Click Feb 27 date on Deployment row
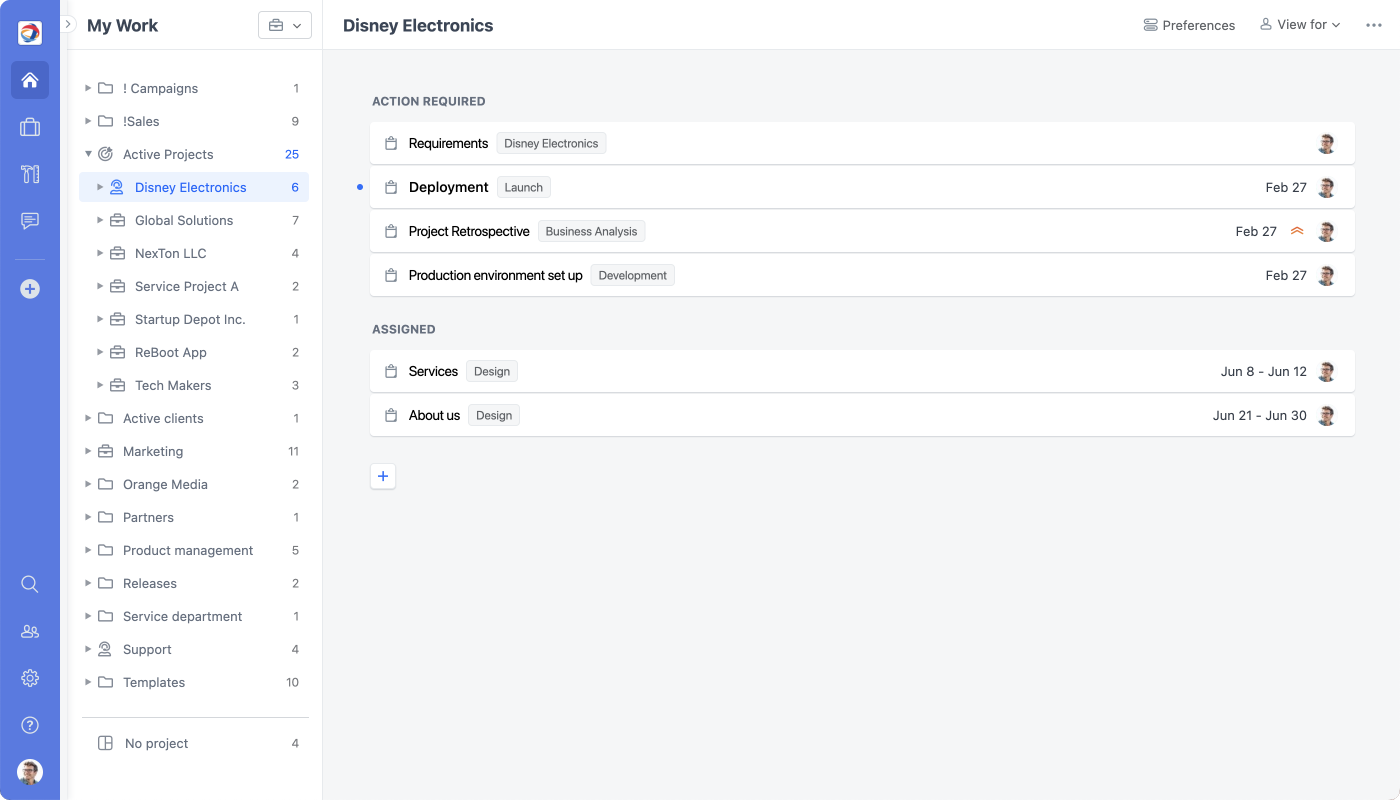 pos(1286,187)
